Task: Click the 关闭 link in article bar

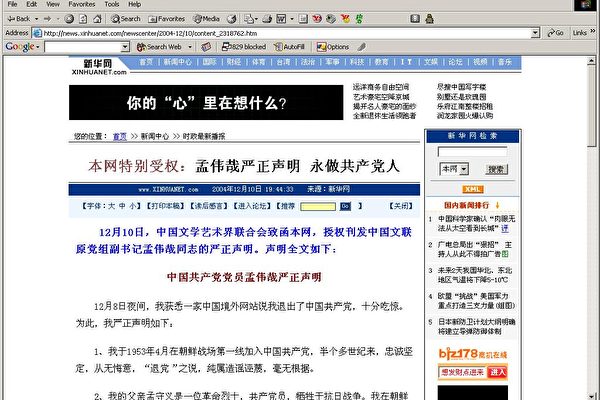Action: pos(400,205)
